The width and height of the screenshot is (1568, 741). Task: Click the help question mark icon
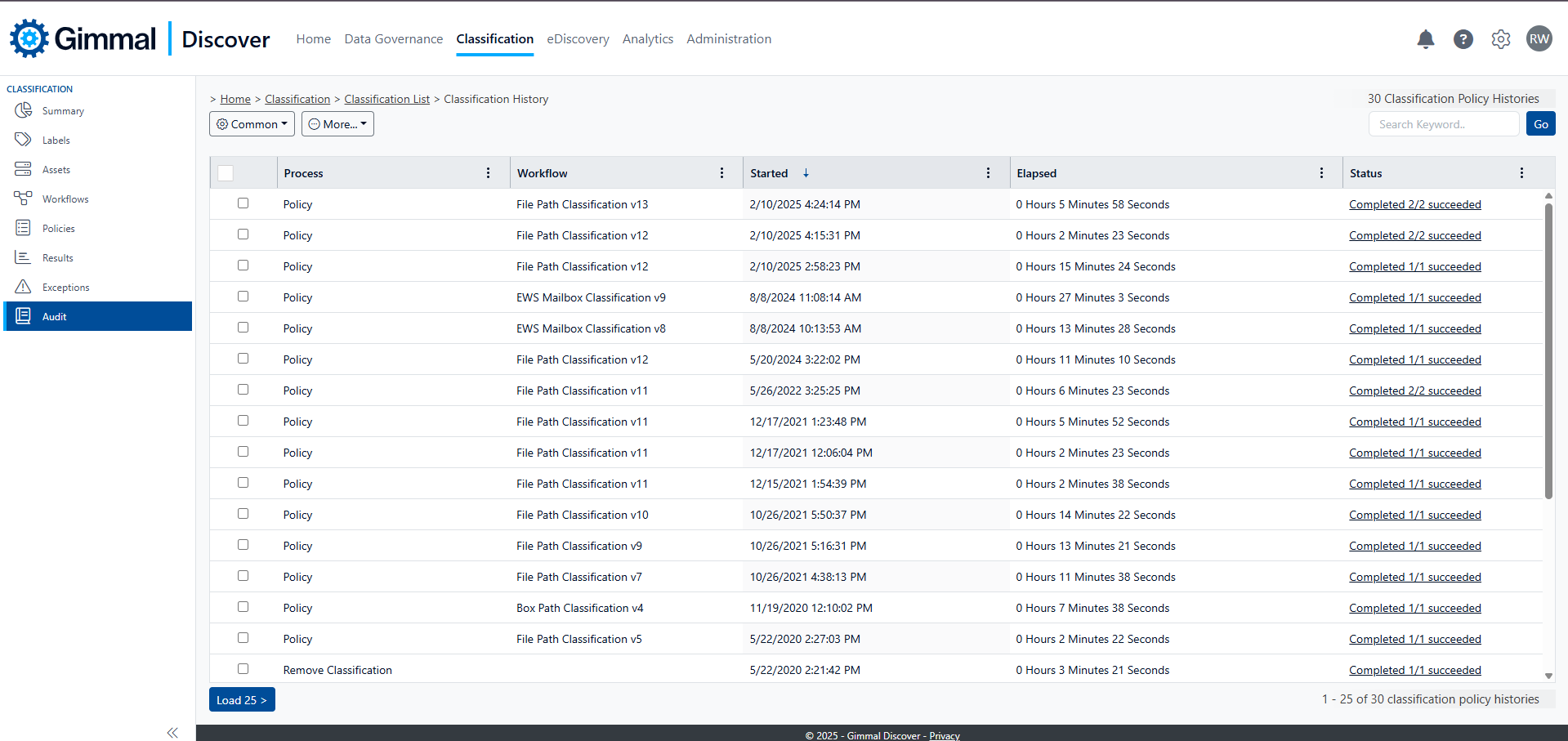pos(1463,39)
